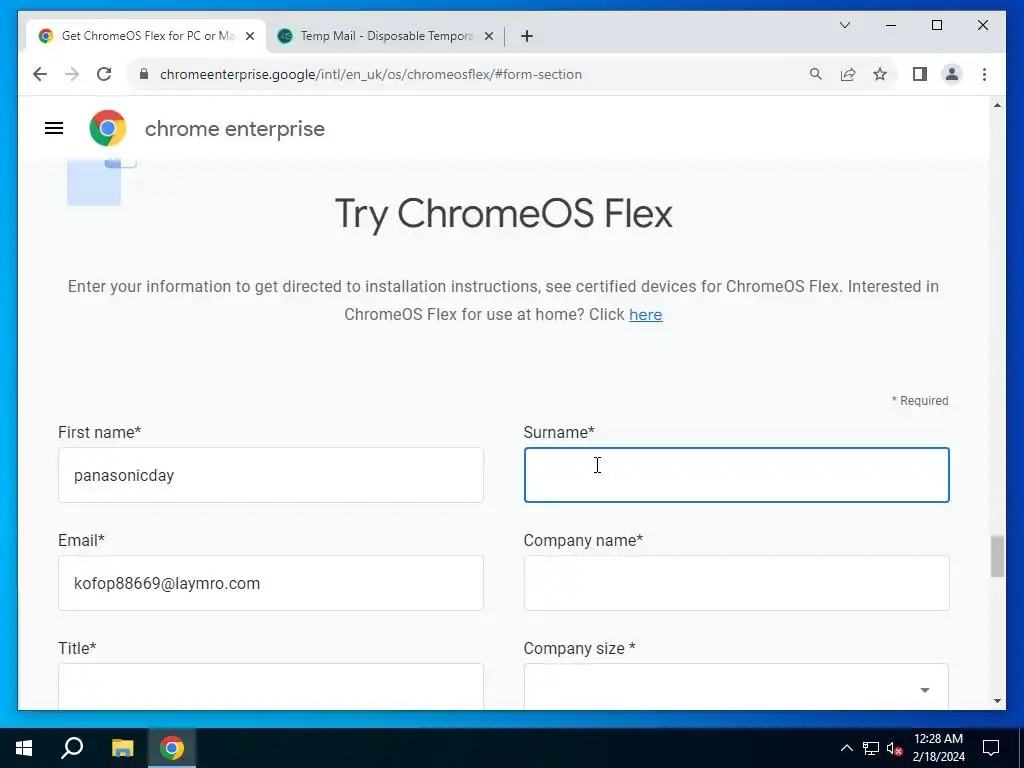Click the forward navigation arrow
The height and width of the screenshot is (768, 1024).
coord(72,74)
